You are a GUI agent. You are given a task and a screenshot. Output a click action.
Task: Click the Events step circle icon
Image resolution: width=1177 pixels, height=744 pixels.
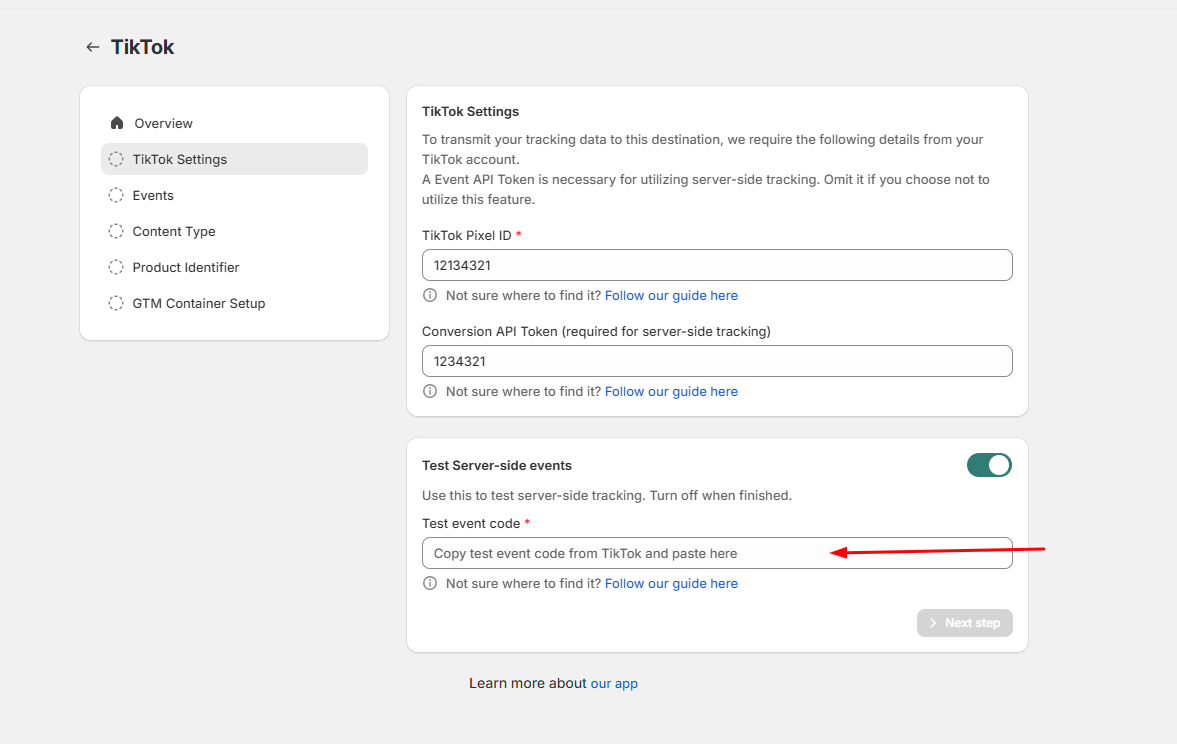[116, 195]
